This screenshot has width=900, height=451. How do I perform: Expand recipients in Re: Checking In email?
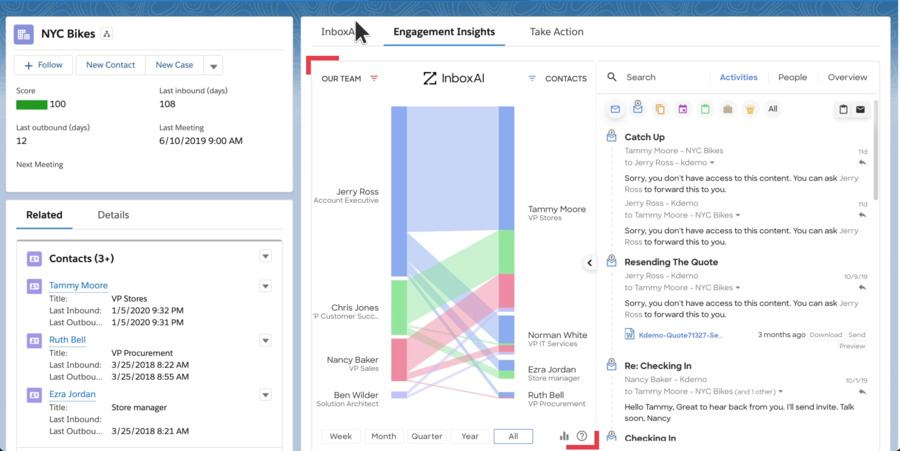781,391
